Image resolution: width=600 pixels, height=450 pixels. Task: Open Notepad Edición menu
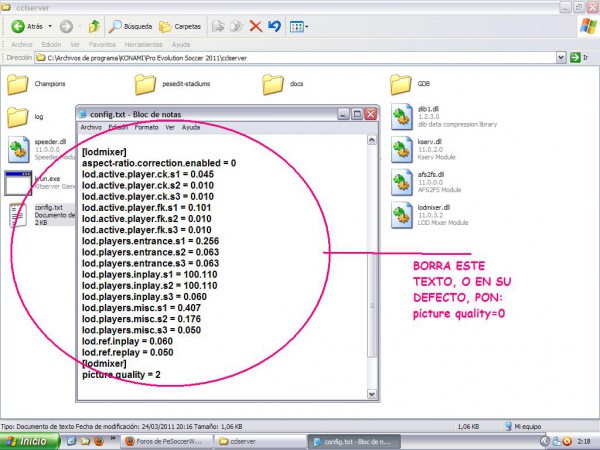click(118, 127)
